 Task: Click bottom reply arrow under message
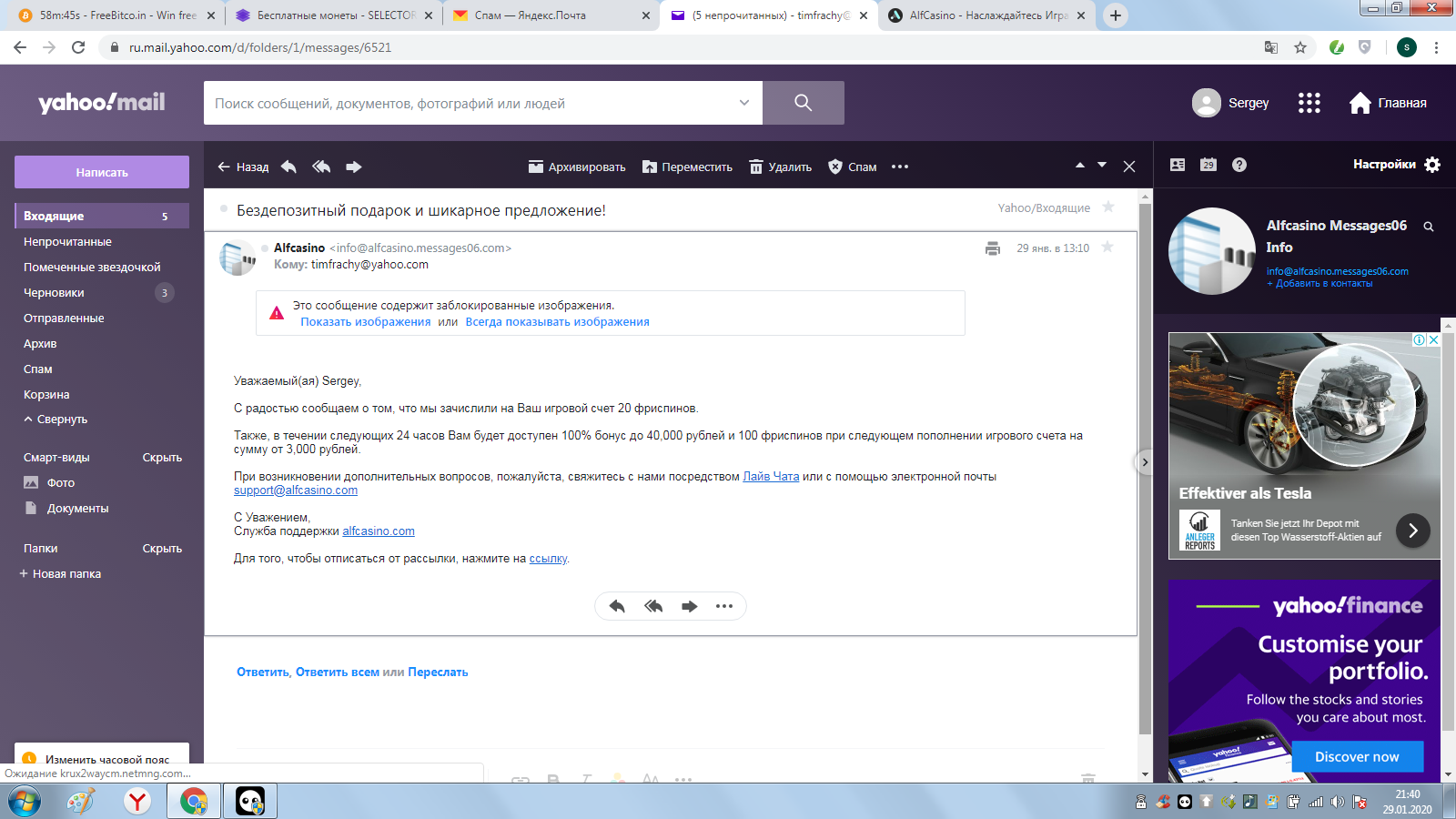click(617, 606)
